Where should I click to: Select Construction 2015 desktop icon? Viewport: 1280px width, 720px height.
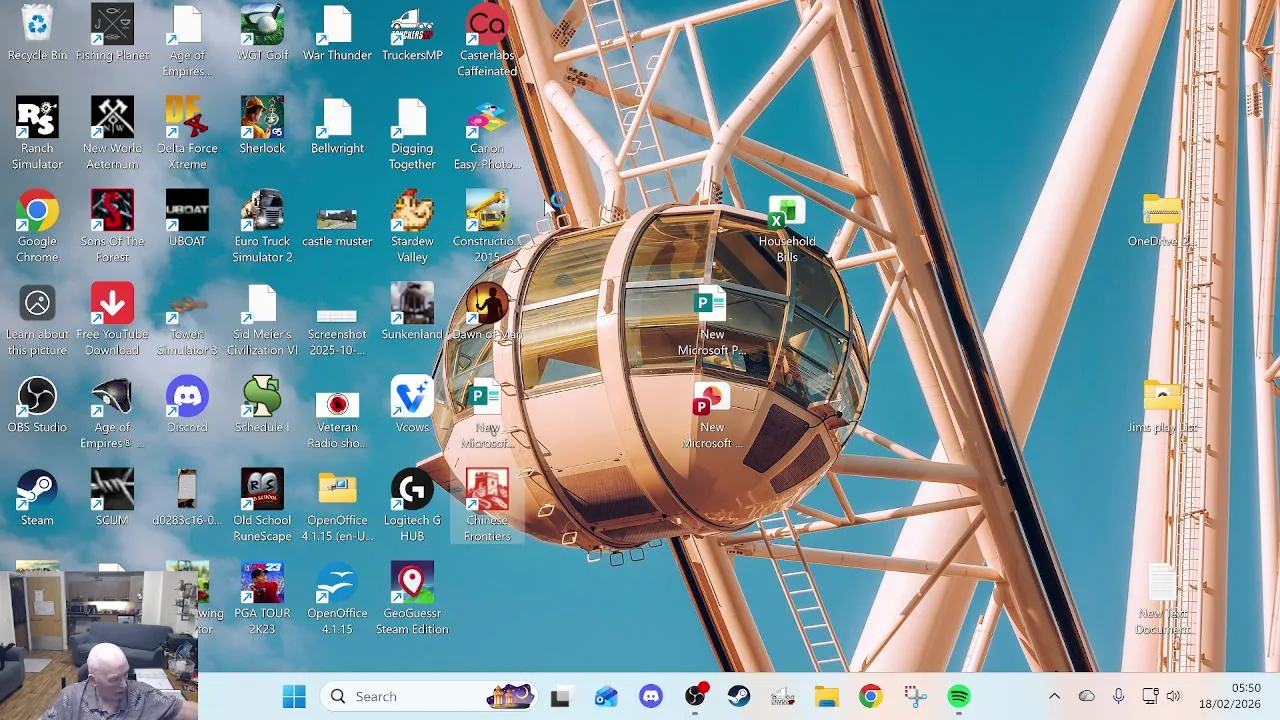point(487,227)
